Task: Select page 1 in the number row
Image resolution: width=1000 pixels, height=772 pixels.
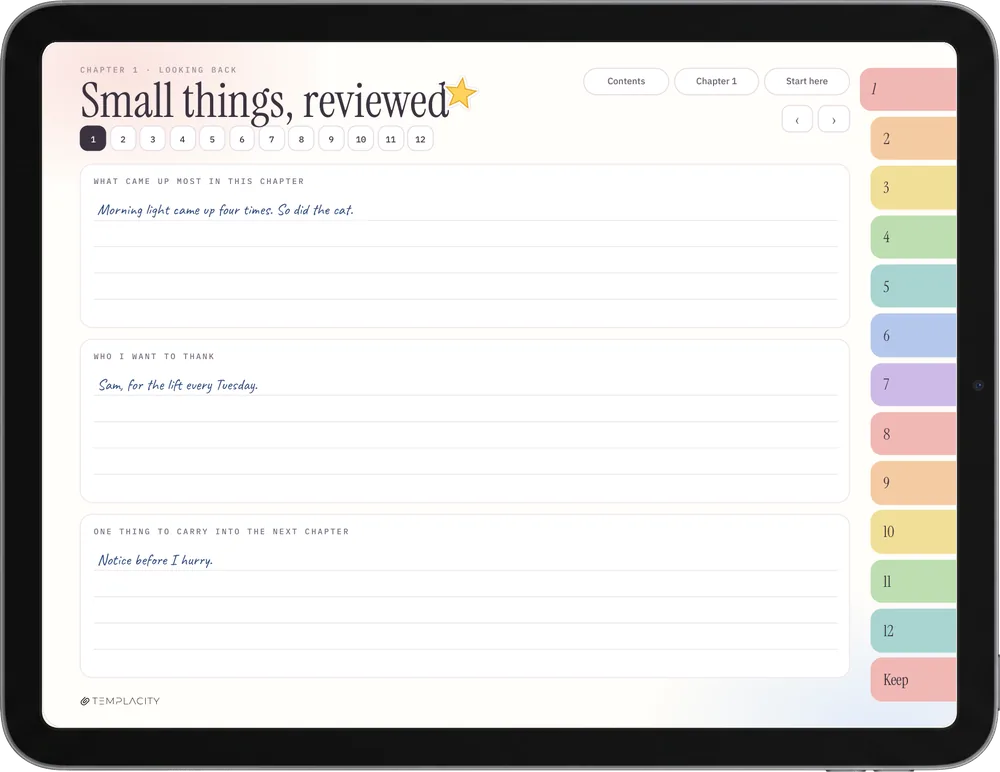Action: 93,139
